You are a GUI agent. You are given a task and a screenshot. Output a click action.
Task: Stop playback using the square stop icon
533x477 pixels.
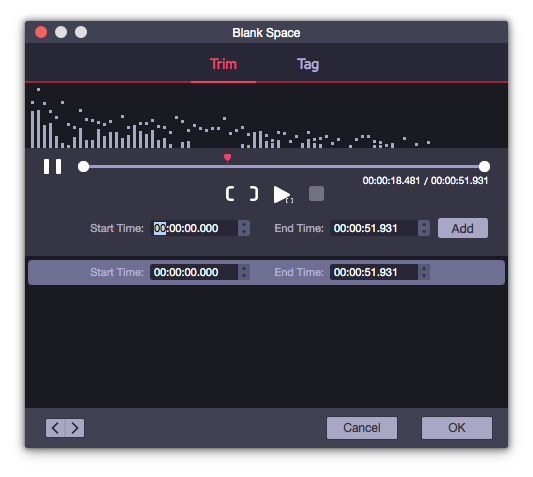(x=316, y=193)
